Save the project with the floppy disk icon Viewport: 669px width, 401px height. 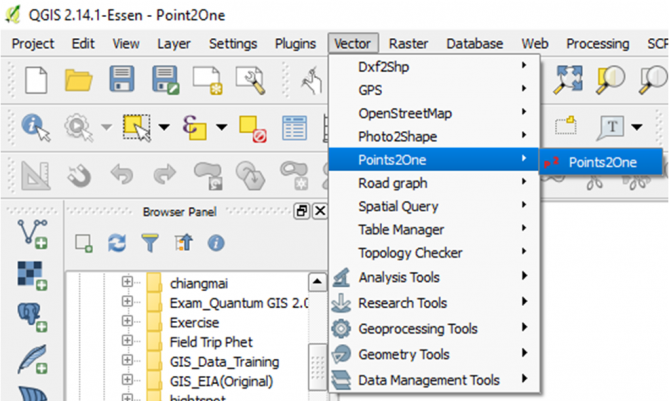tap(122, 79)
